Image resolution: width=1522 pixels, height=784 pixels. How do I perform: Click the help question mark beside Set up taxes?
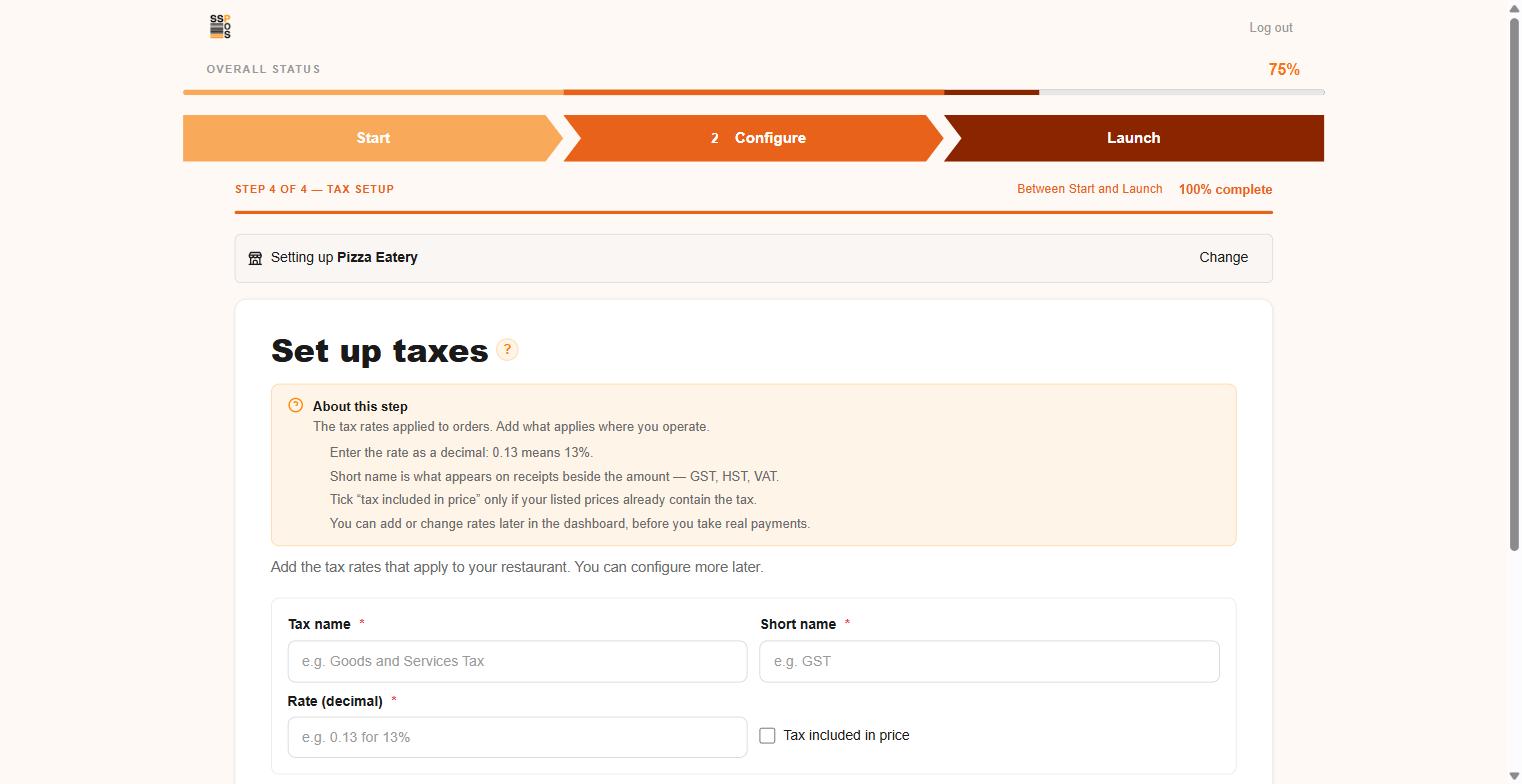(507, 350)
